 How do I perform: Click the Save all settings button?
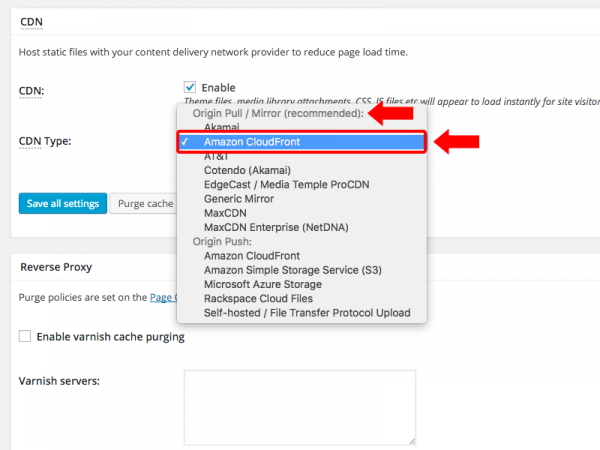tap(63, 204)
